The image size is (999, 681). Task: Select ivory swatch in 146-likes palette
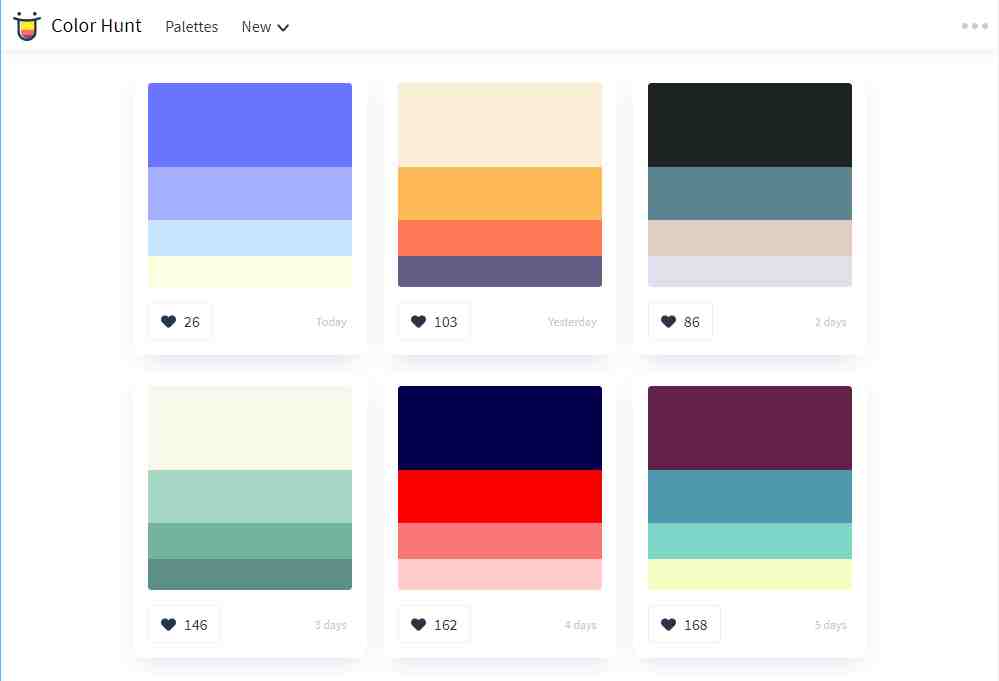tap(250, 428)
